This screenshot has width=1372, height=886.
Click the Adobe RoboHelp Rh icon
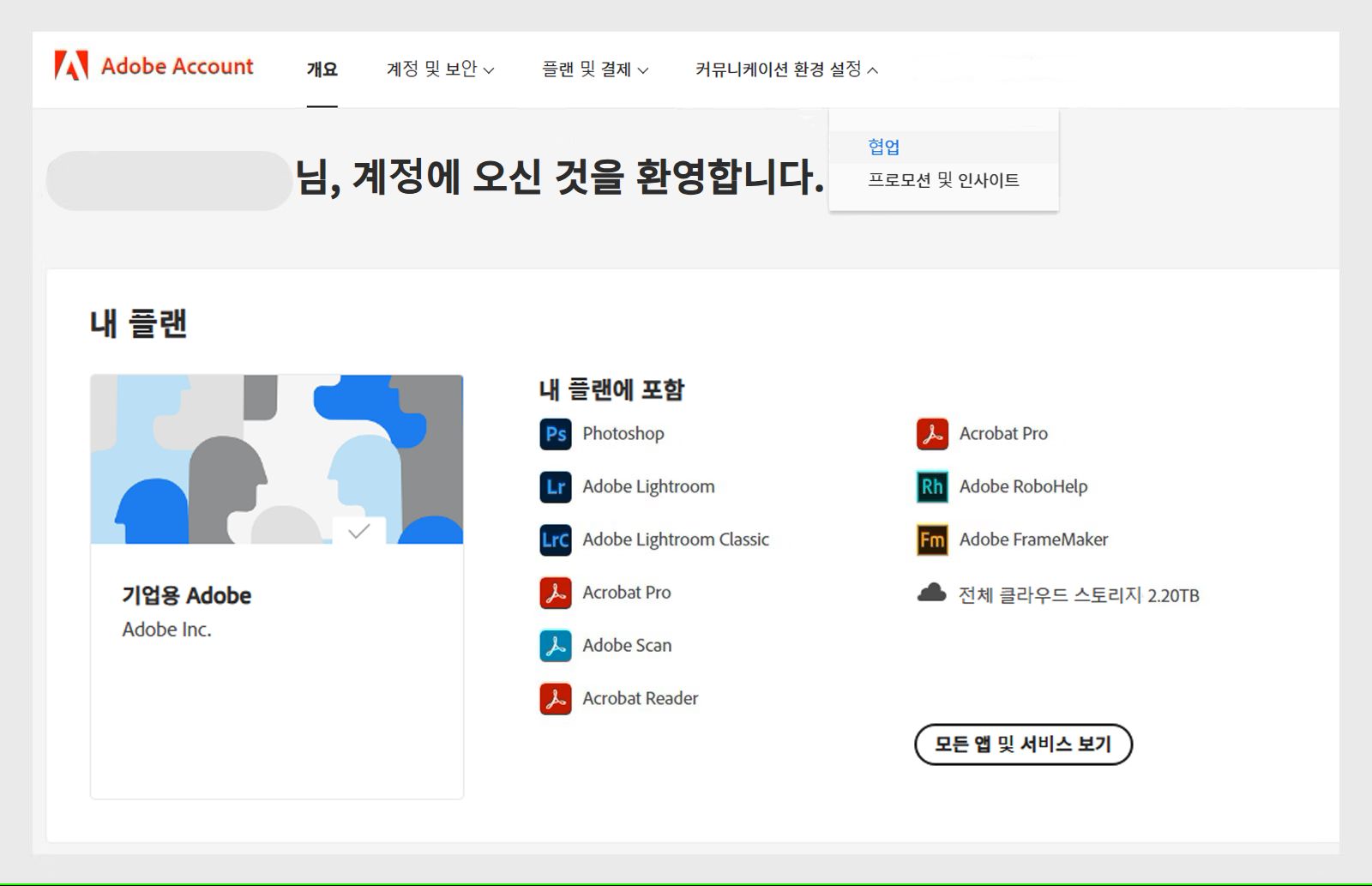point(932,487)
